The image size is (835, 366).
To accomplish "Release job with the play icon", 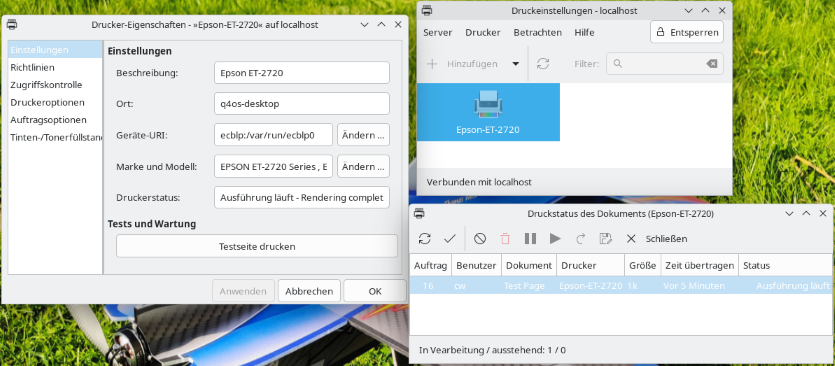I will 555,239.
